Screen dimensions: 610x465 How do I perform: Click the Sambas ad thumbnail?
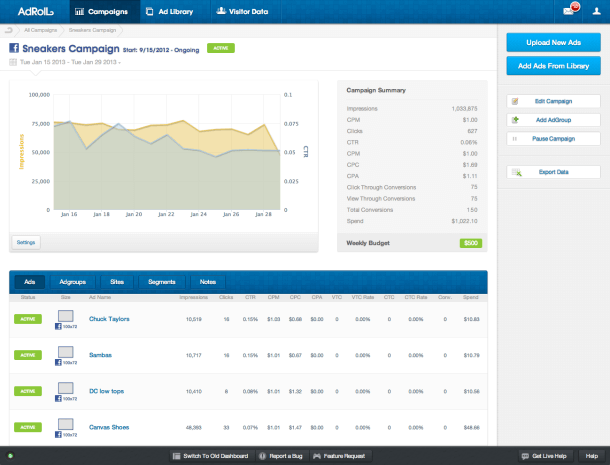(66, 352)
